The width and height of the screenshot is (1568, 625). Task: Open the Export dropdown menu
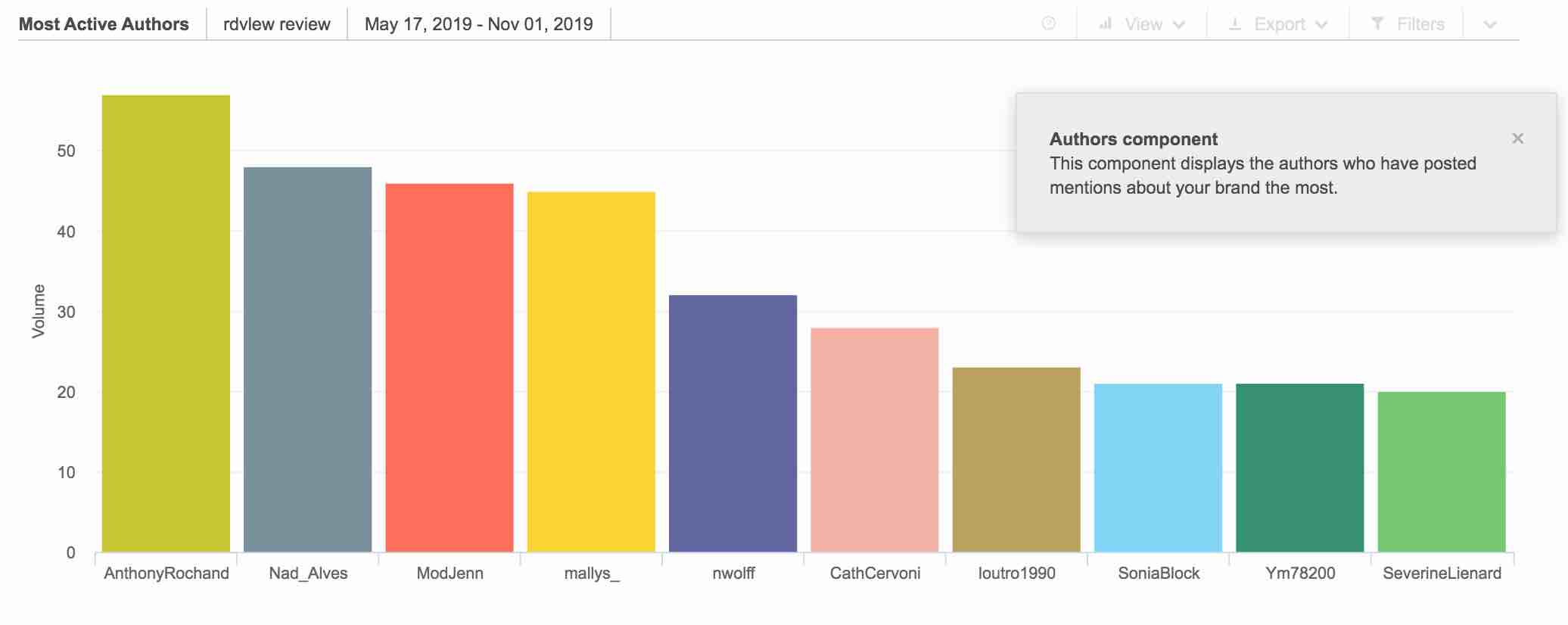[x=1278, y=24]
